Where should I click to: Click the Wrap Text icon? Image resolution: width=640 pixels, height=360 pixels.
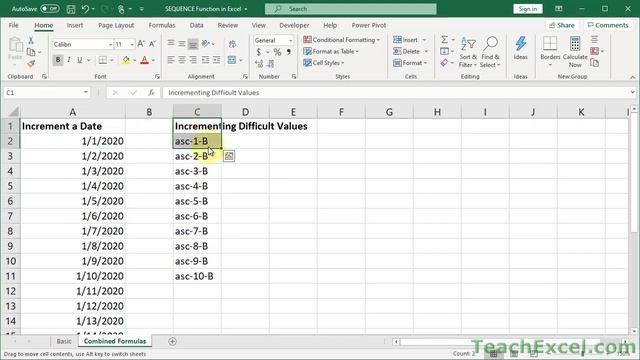(232, 44)
